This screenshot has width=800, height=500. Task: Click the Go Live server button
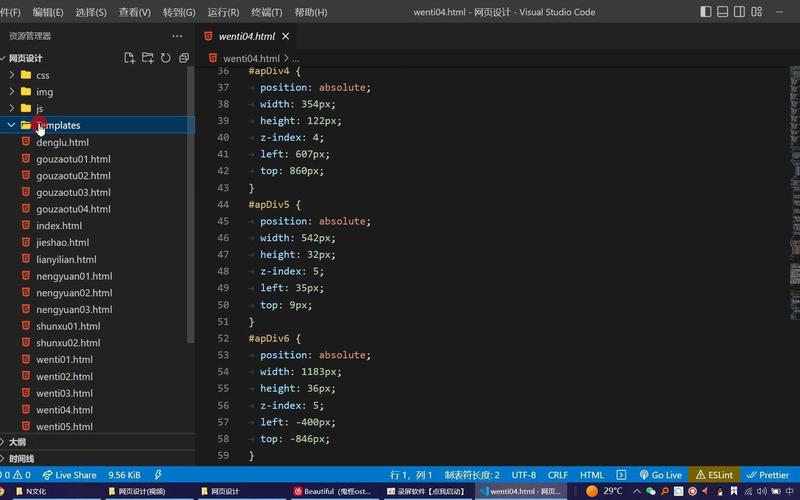pyautogui.click(x=661, y=475)
